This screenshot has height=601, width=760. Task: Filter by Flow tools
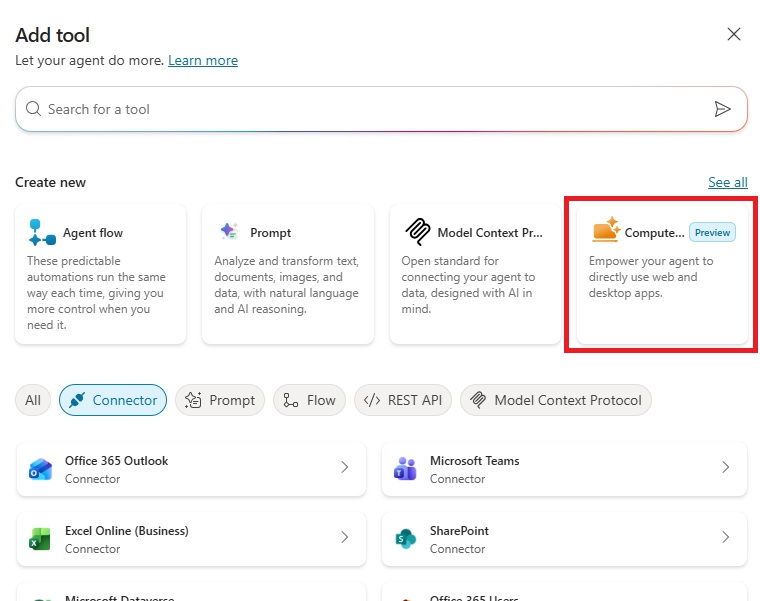[309, 400]
